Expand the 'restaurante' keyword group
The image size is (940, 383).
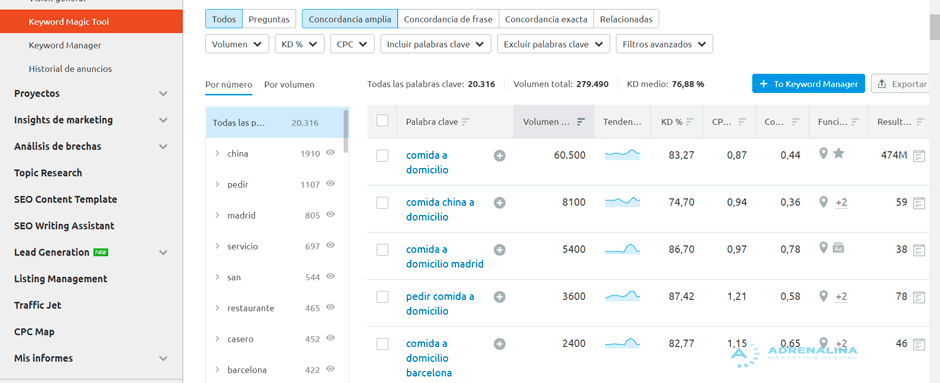(x=217, y=308)
